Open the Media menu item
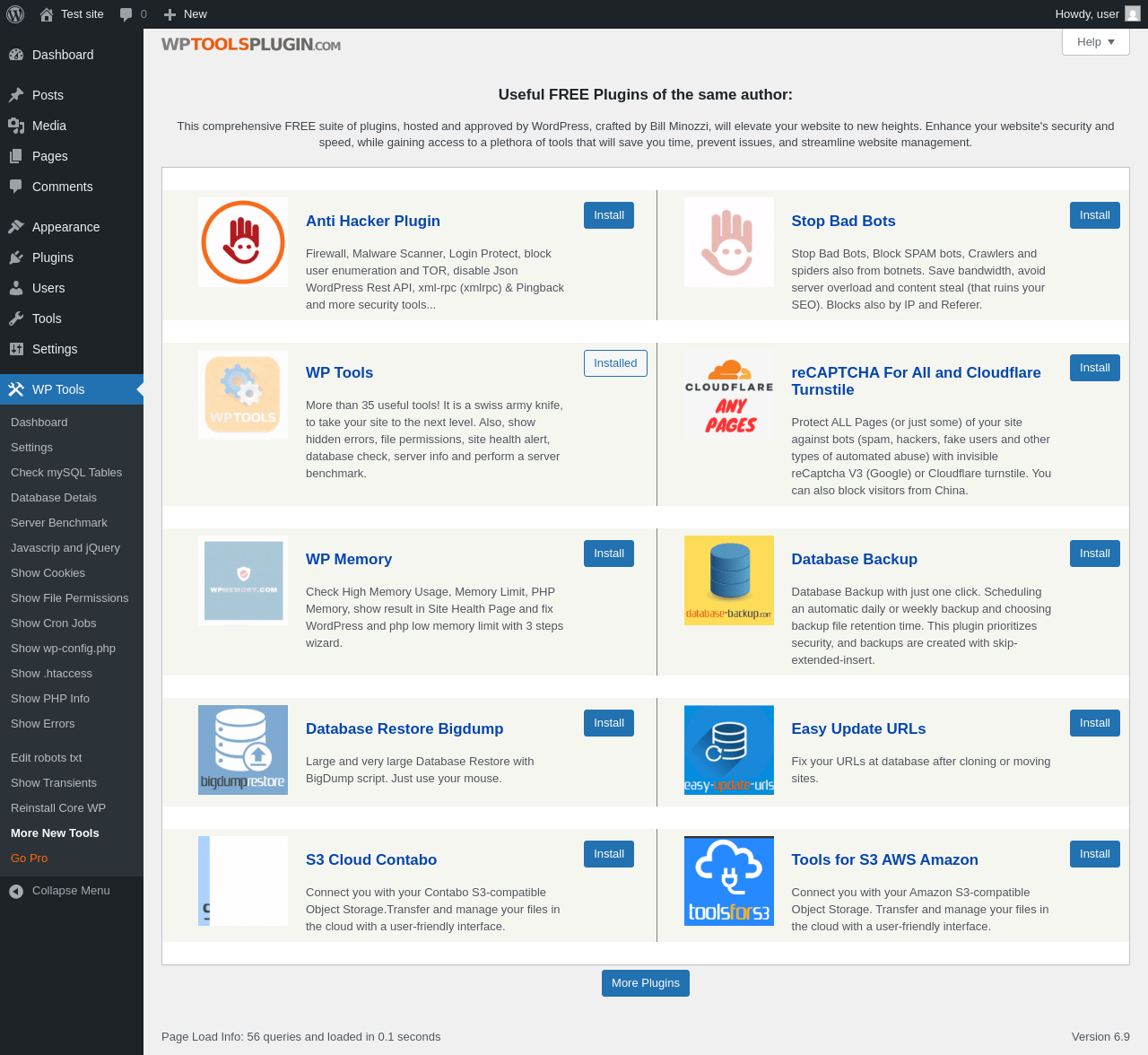Viewport: 1148px width, 1055px height. click(72, 126)
